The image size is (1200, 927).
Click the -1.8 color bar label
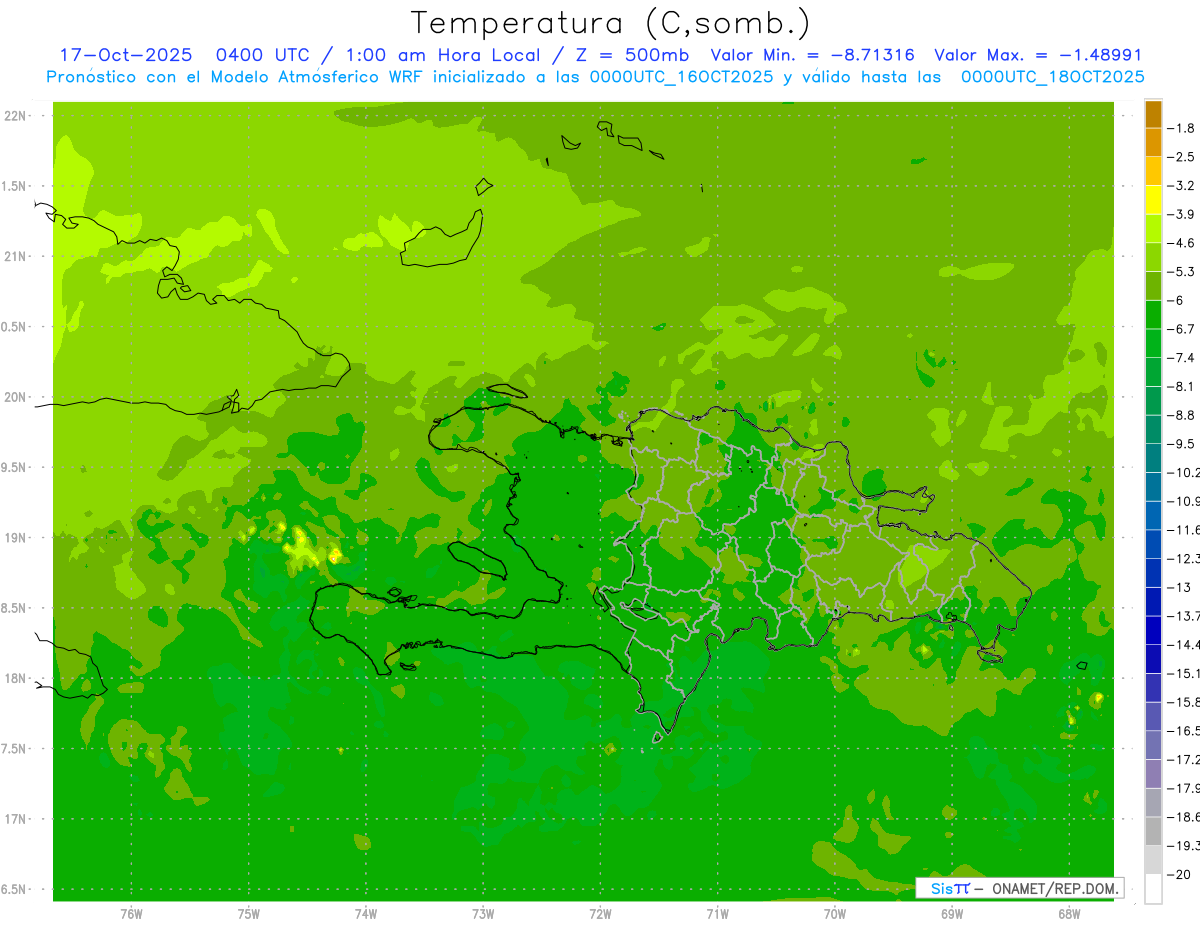(1181, 128)
